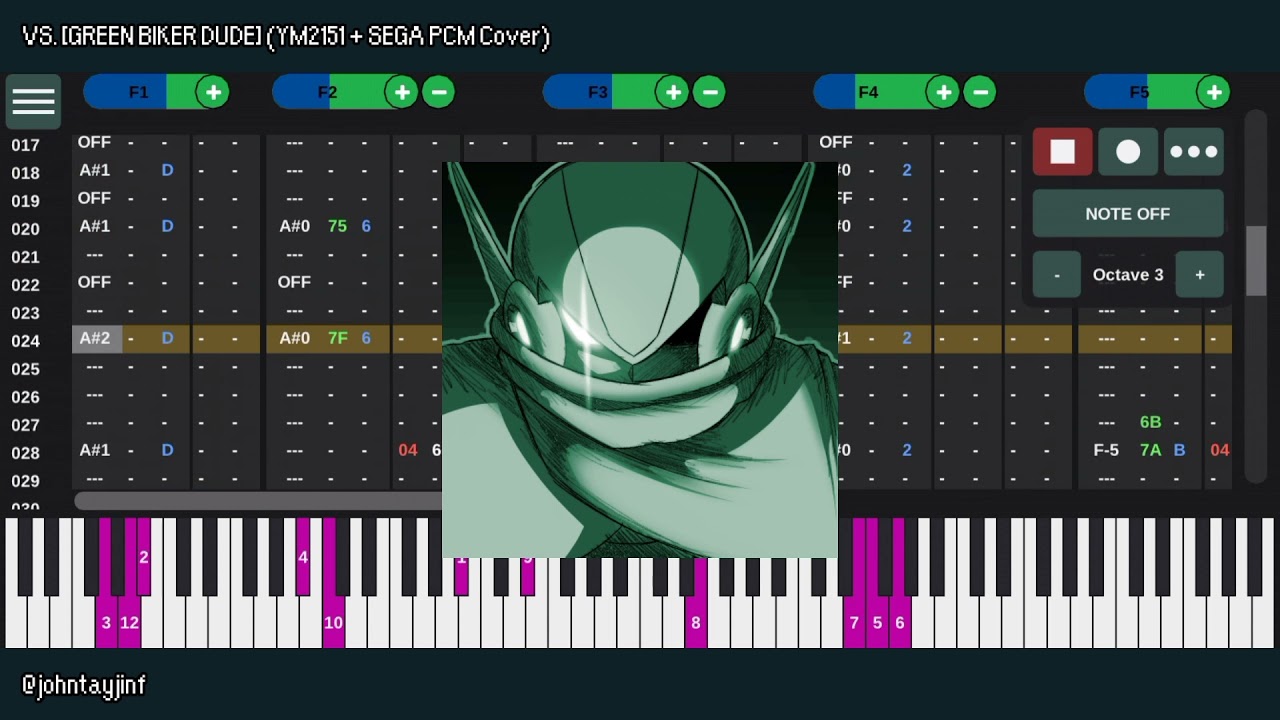Viewport: 1280px width, 720px height.
Task: Expand F4 channel with plus
Action: pyautogui.click(x=943, y=93)
